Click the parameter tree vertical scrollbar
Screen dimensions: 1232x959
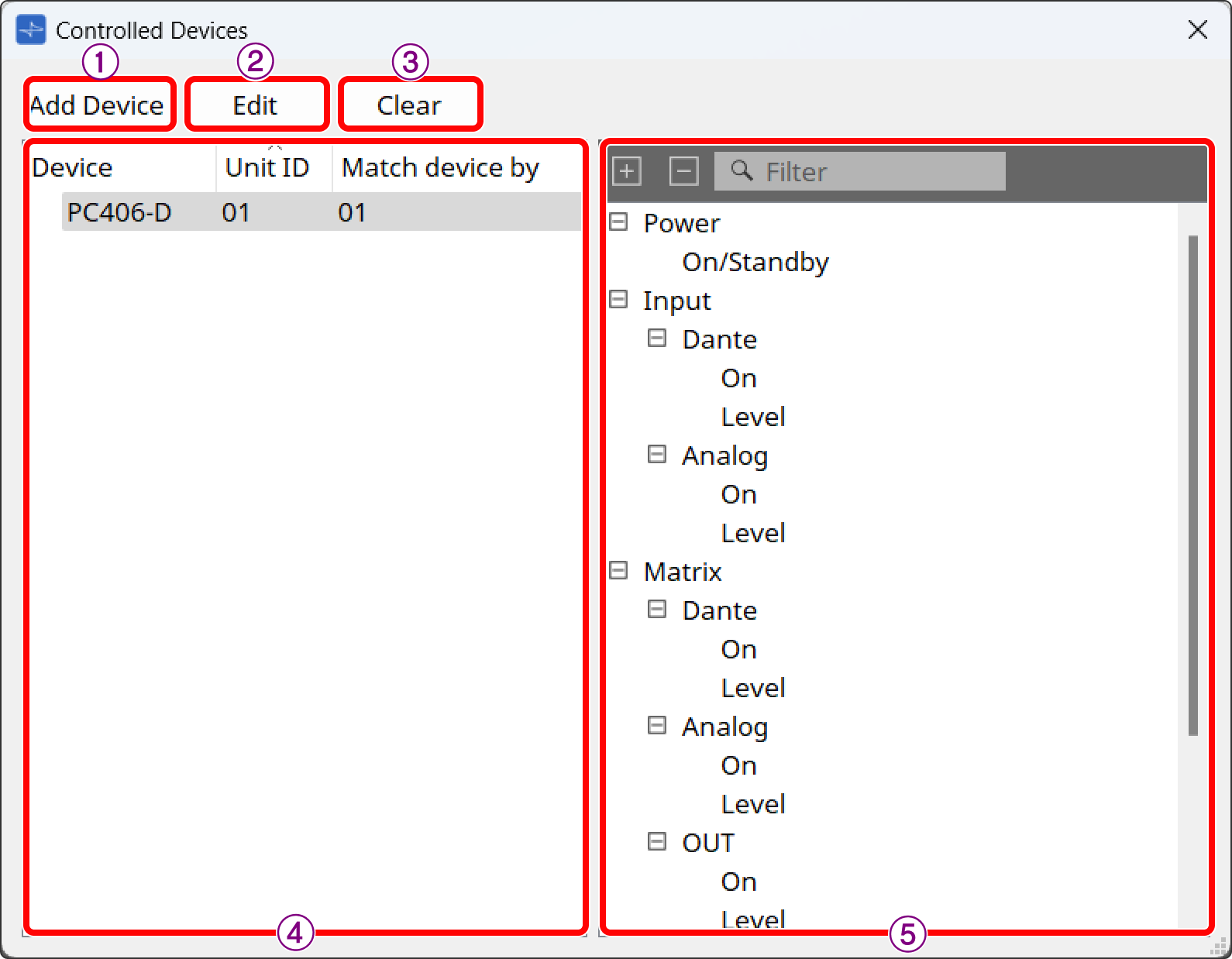[1192, 484]
